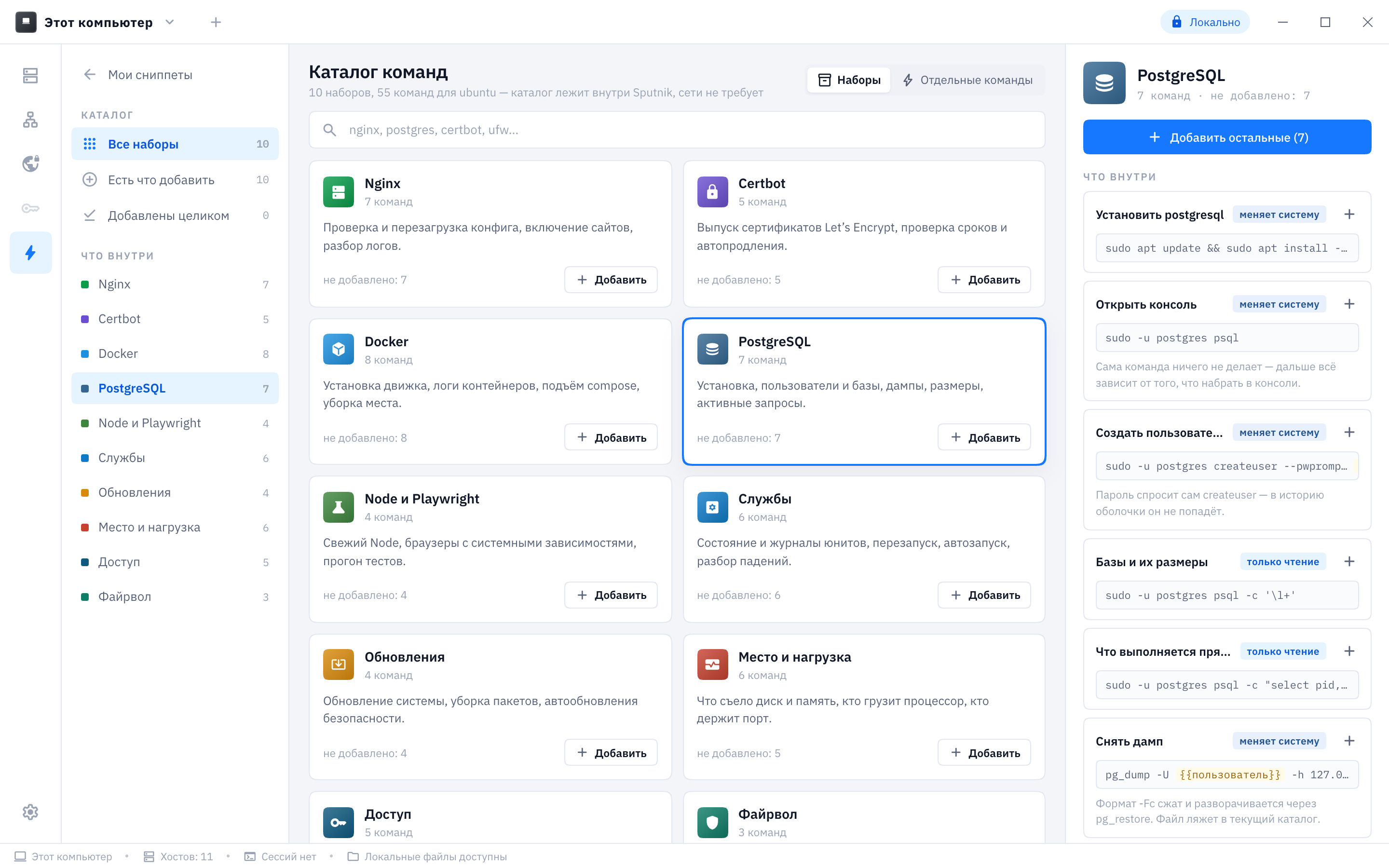Click the Sputnik app icon in title bar
The height and width of the screenshot is (868, 1389).
(26, 22)
